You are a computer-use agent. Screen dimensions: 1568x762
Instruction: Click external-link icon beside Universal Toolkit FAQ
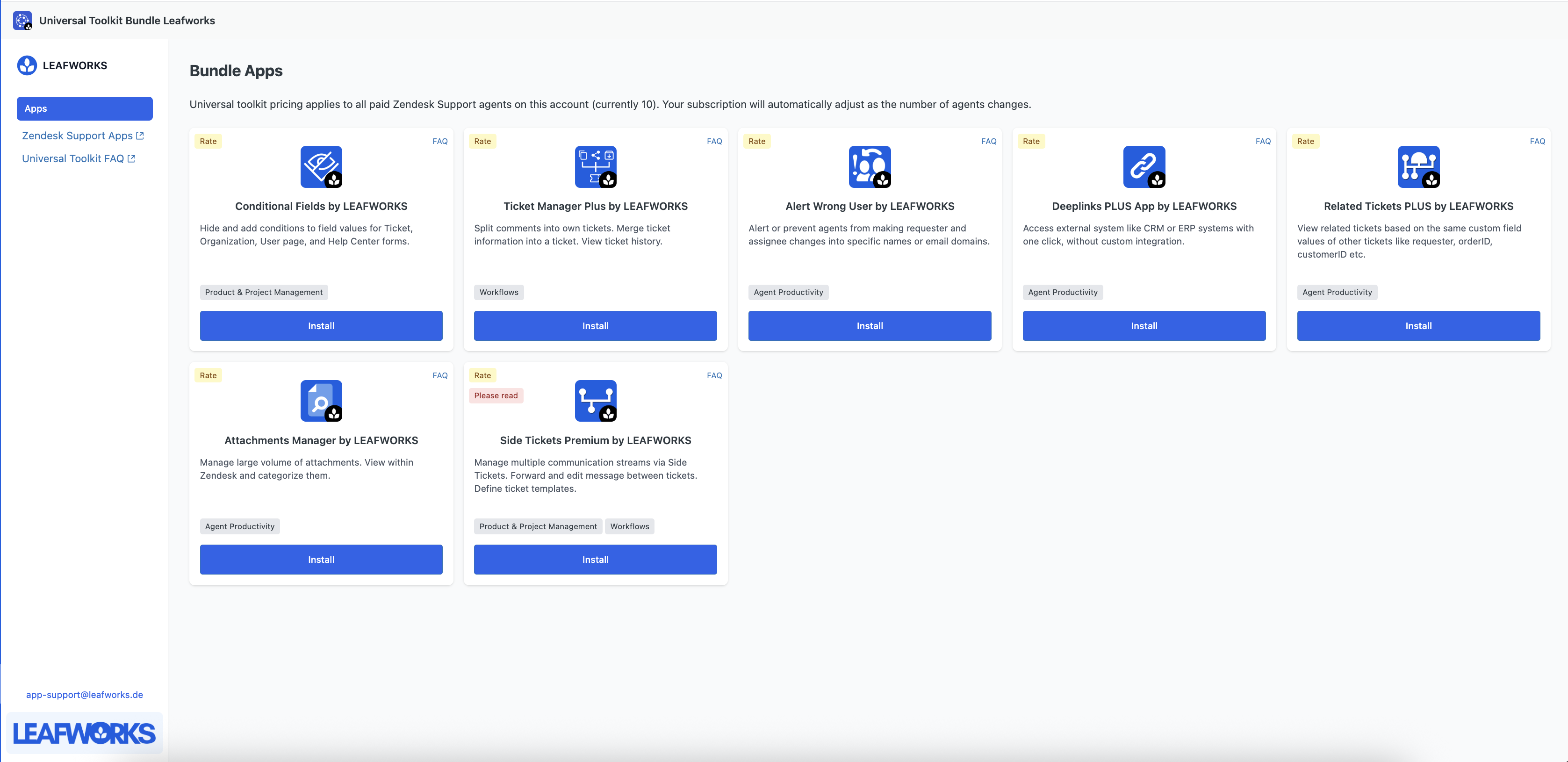131,159
